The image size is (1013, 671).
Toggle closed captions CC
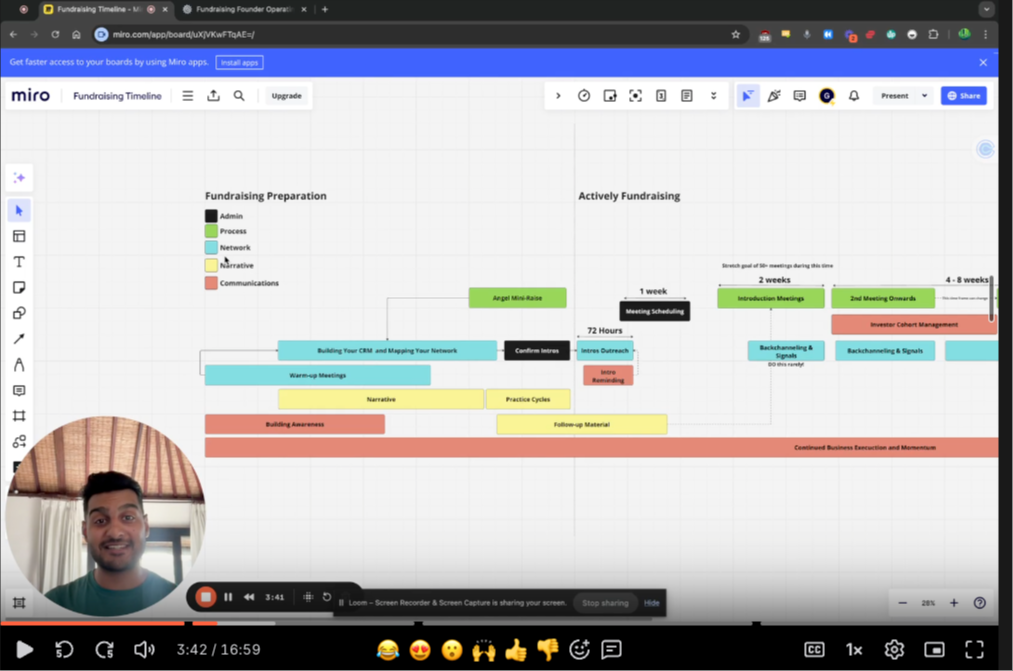(814, 649)
